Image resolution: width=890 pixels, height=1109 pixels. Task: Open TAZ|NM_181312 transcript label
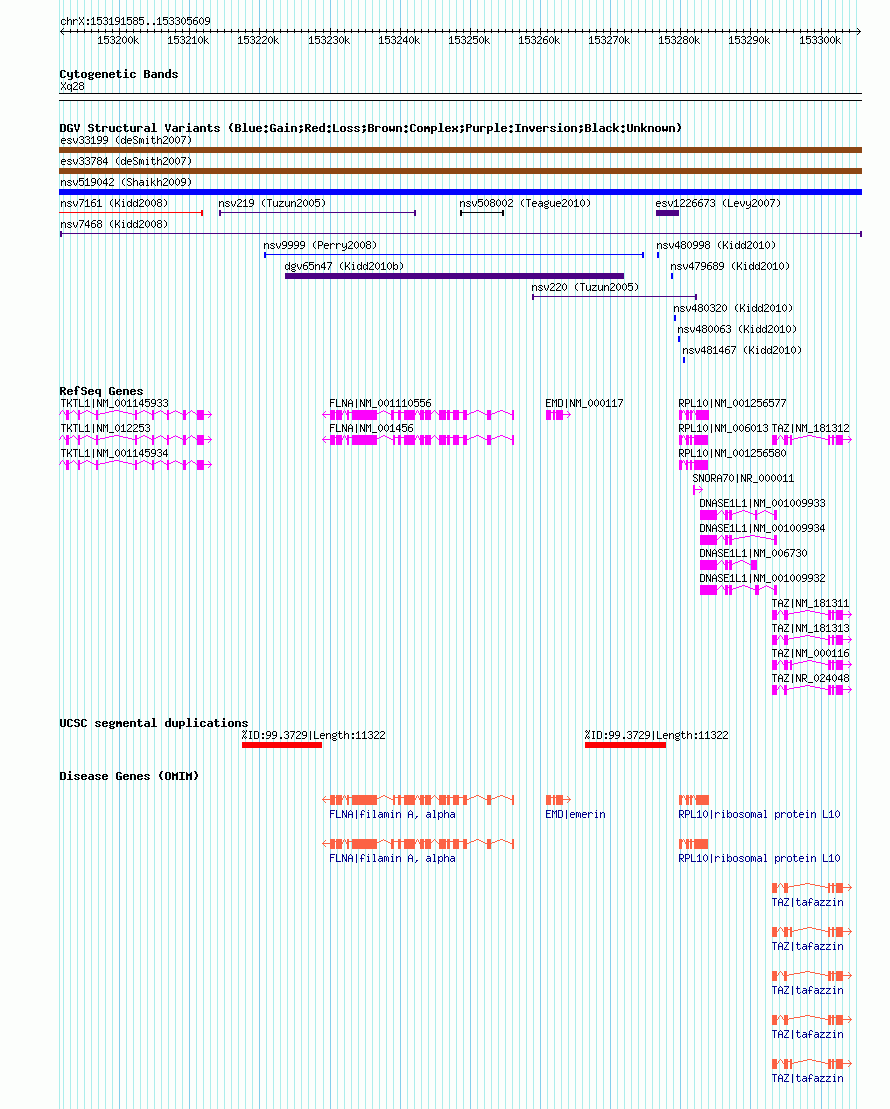811,429
